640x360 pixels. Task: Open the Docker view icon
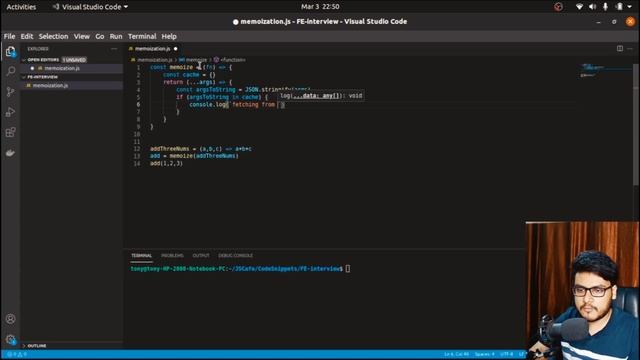point(11,153)
